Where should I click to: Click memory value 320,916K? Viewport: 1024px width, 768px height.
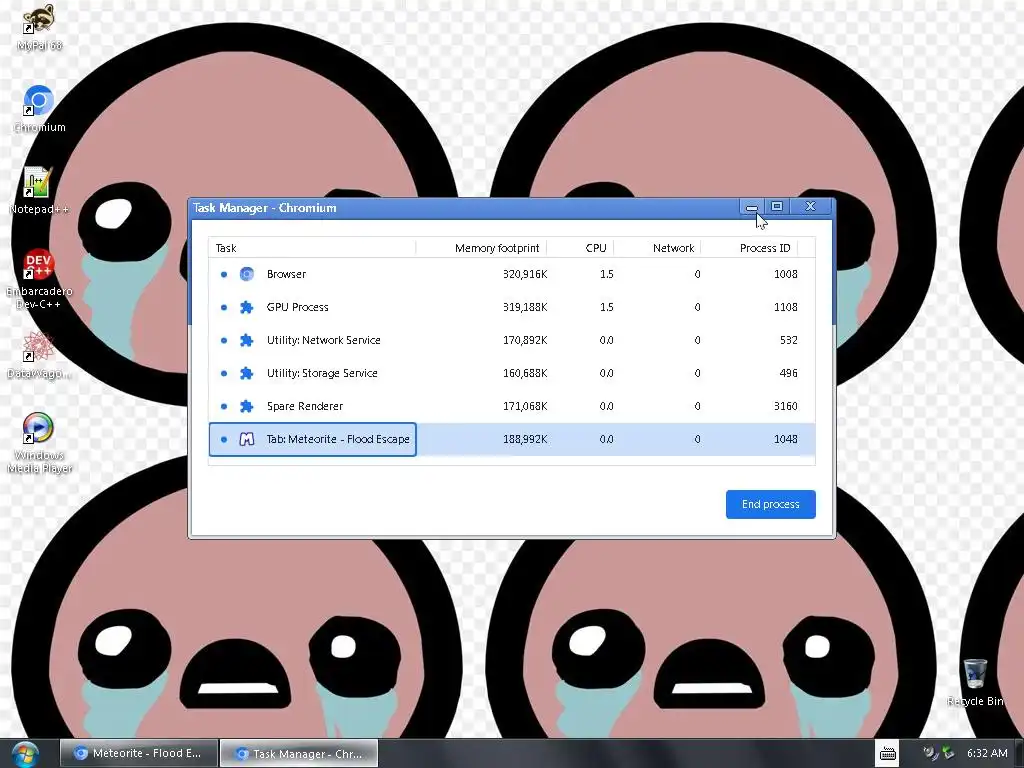[x=525, y=274]
